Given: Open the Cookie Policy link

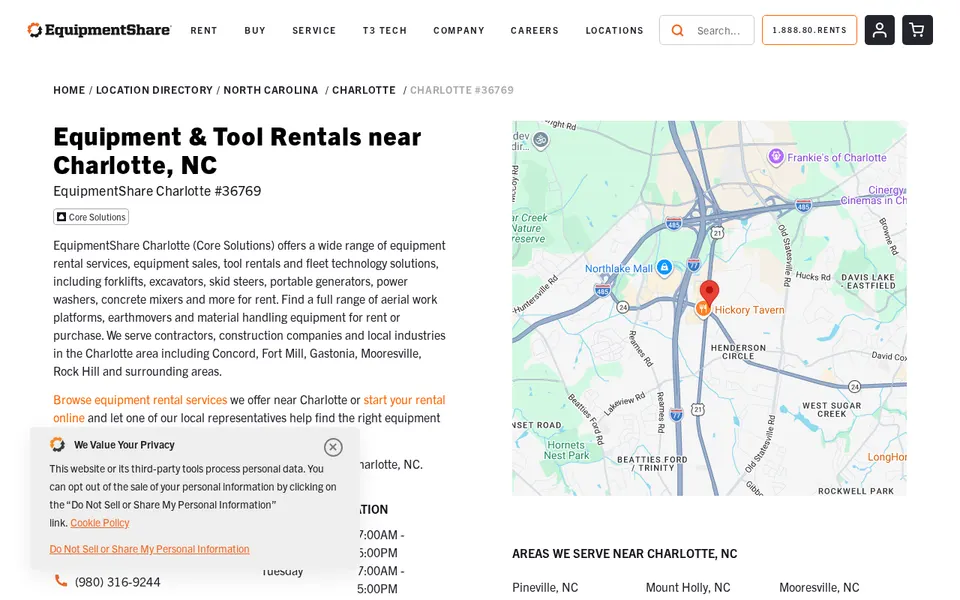Looking at the screenshot, I should click(x=100, y=523).
